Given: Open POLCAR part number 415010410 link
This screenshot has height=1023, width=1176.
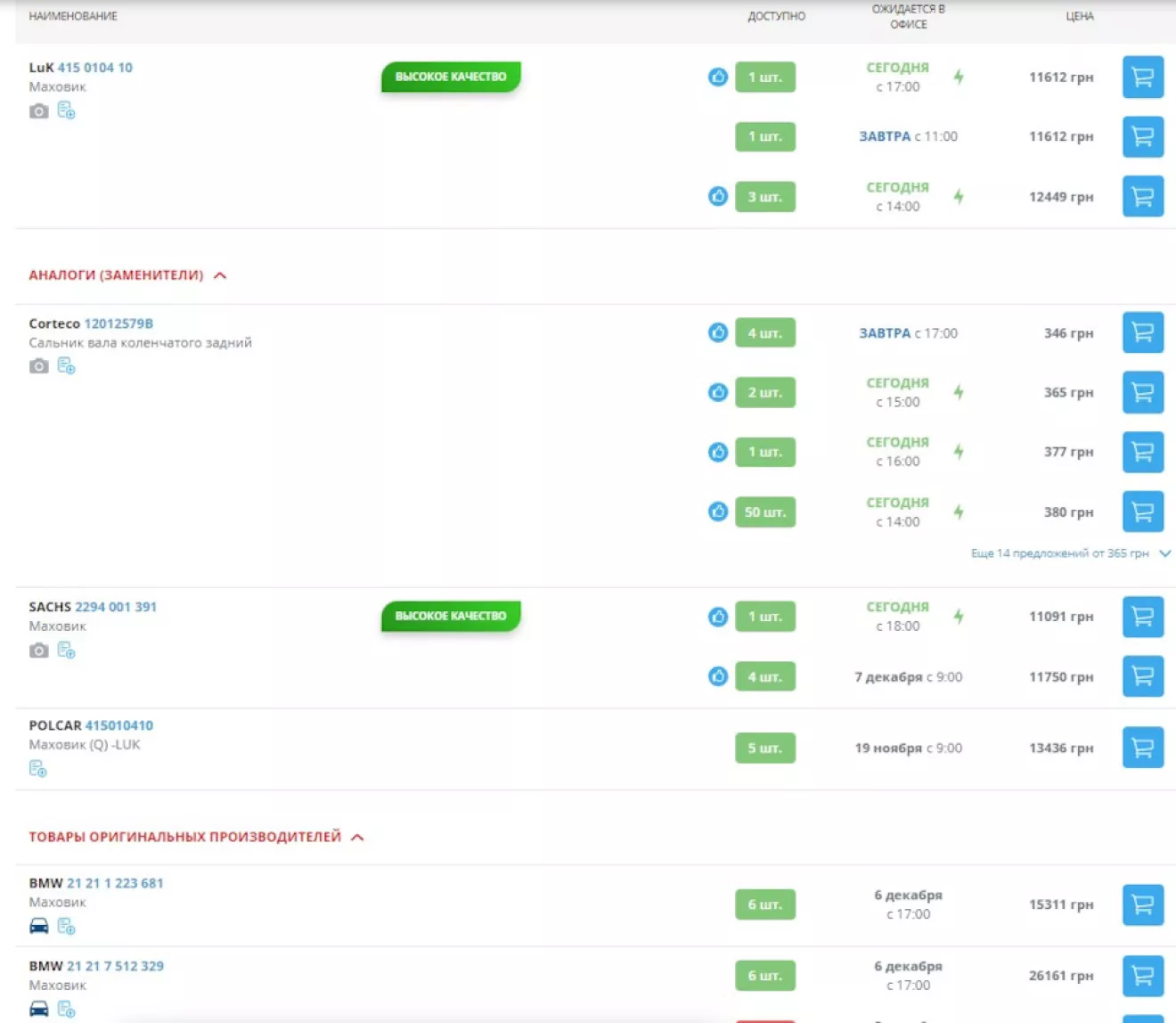Looking at the screenshot, I should pyautogui.click(x=119, y=725).
